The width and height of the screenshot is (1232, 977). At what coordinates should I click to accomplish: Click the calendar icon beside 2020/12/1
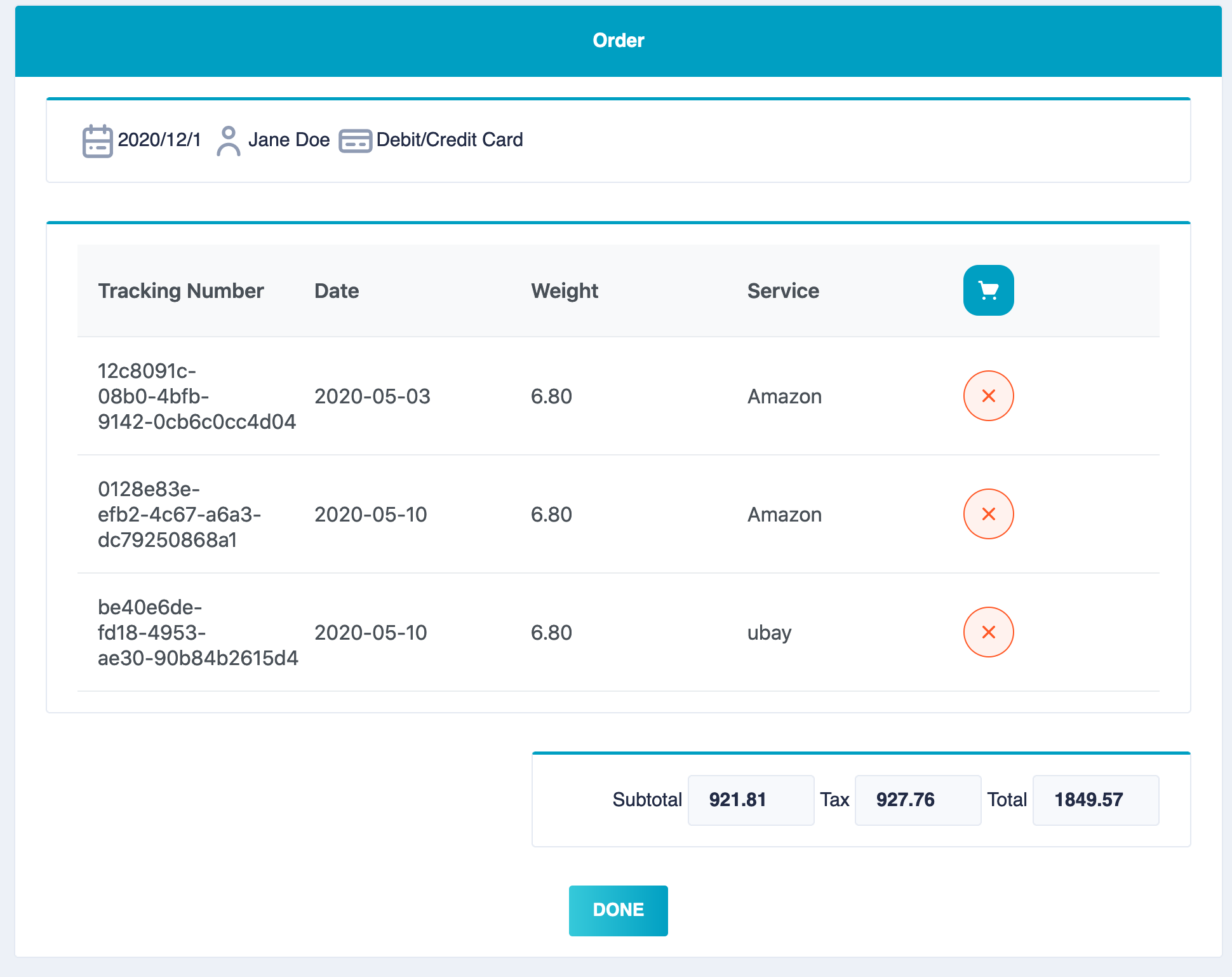click(97, 140)
